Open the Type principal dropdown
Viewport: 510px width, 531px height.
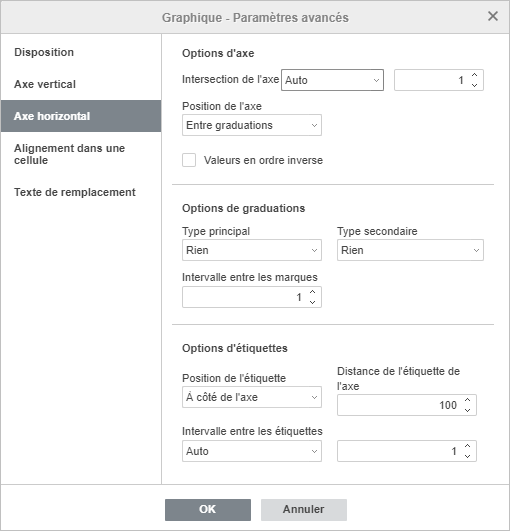point(252,250)
